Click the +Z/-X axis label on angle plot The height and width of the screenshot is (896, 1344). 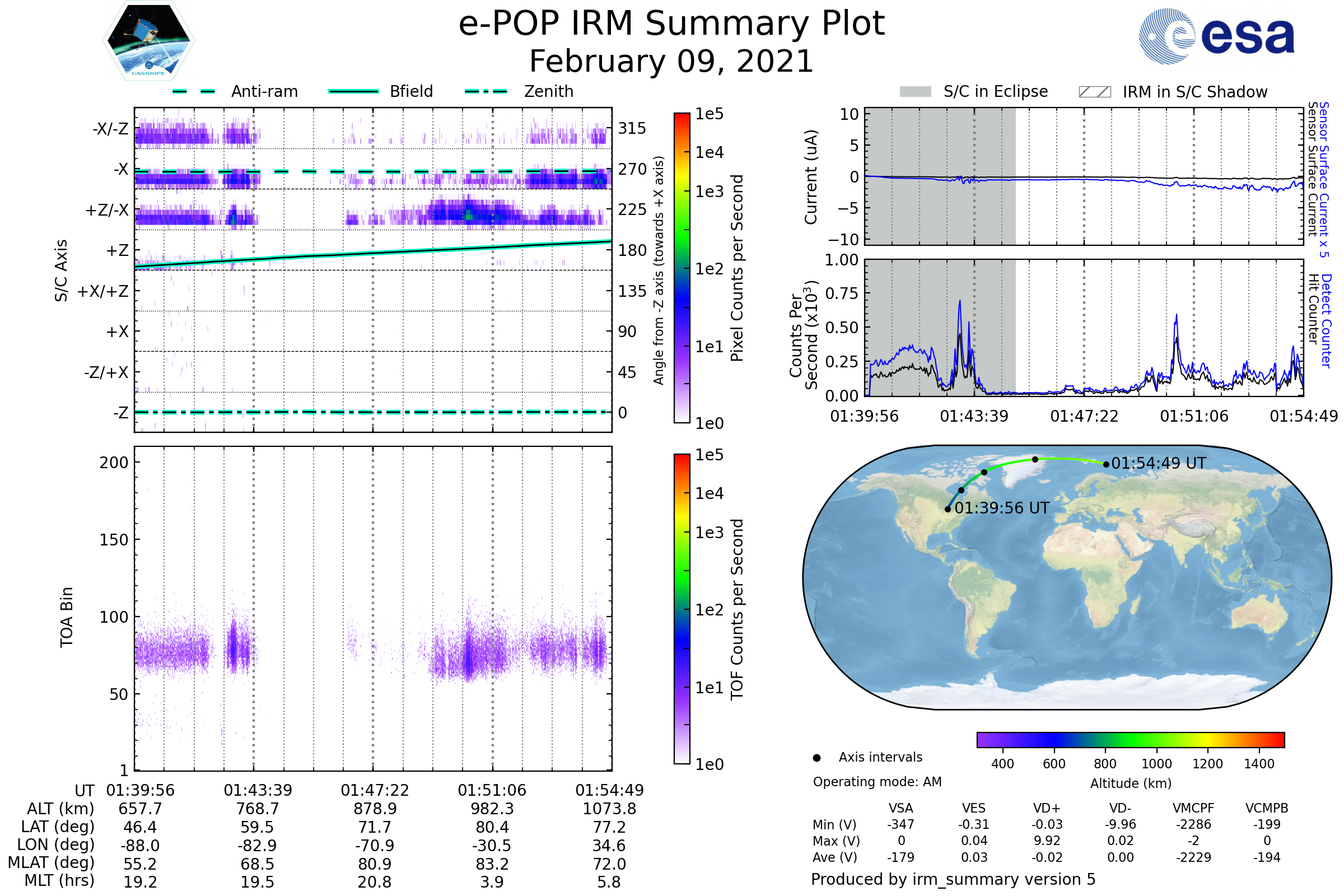(x=107, y=211)
